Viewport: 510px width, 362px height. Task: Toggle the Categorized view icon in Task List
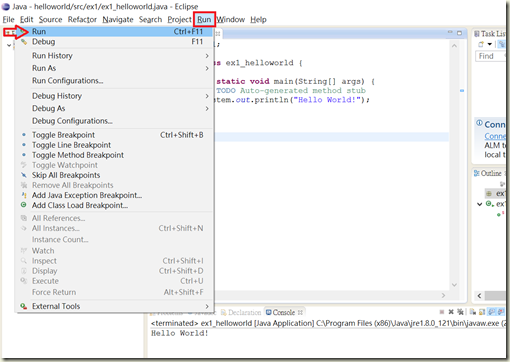point(502,44)
